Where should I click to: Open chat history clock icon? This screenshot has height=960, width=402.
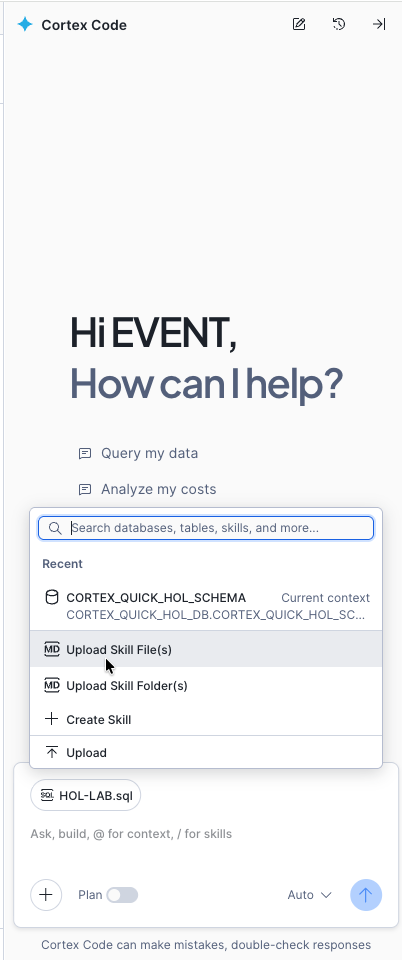click(339, 24)
